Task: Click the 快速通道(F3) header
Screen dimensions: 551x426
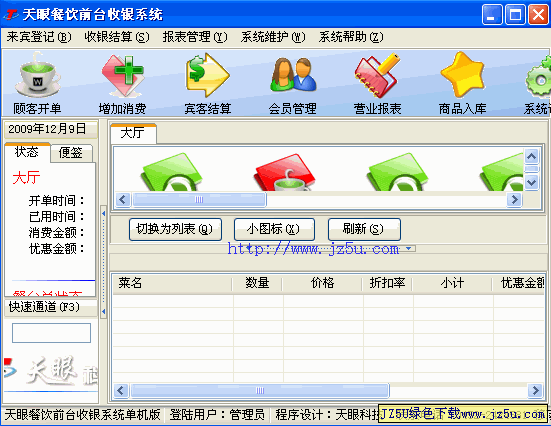Action: (51, 307)
